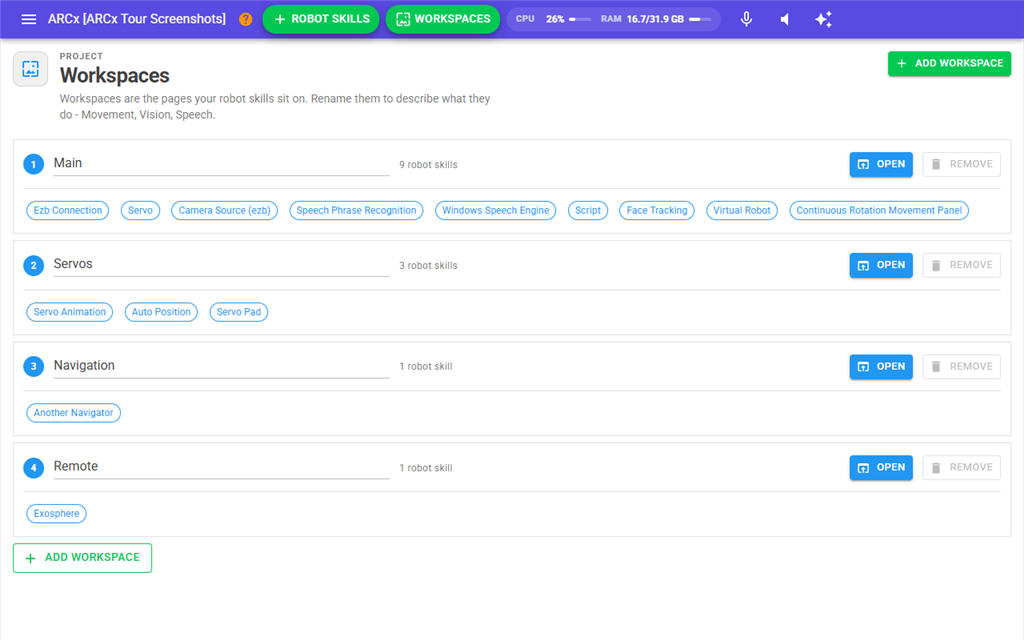Select the Another Navigator chip

point(74,413)
